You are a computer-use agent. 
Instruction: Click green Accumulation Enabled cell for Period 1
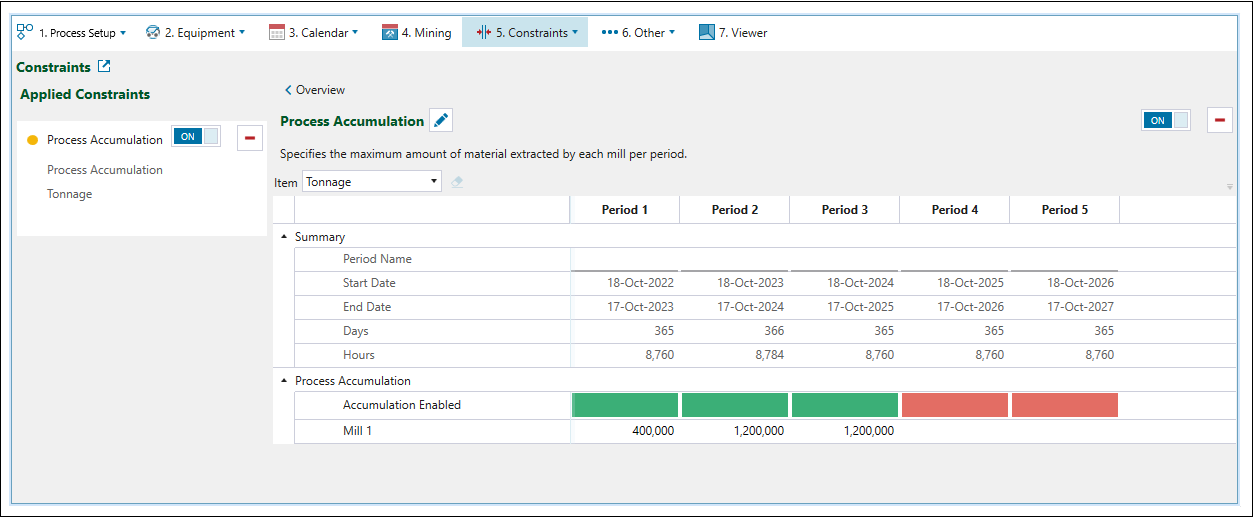point(624,405)
